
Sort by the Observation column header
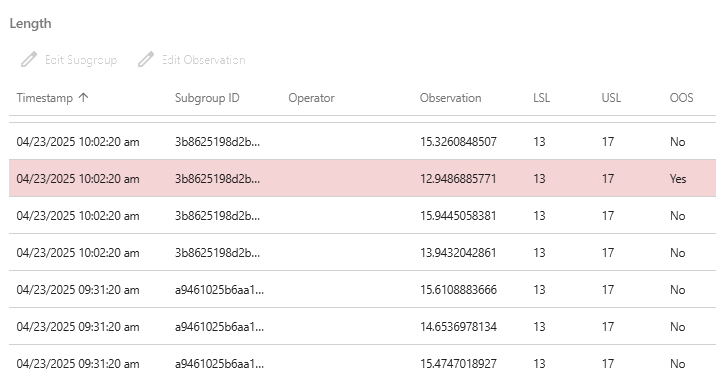tap(450, 98)
